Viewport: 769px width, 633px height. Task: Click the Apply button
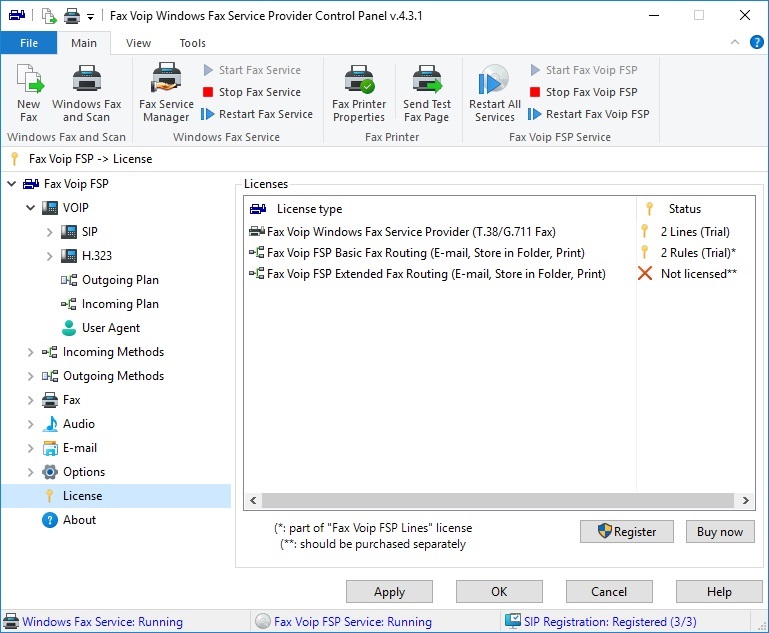click(389, 592)
